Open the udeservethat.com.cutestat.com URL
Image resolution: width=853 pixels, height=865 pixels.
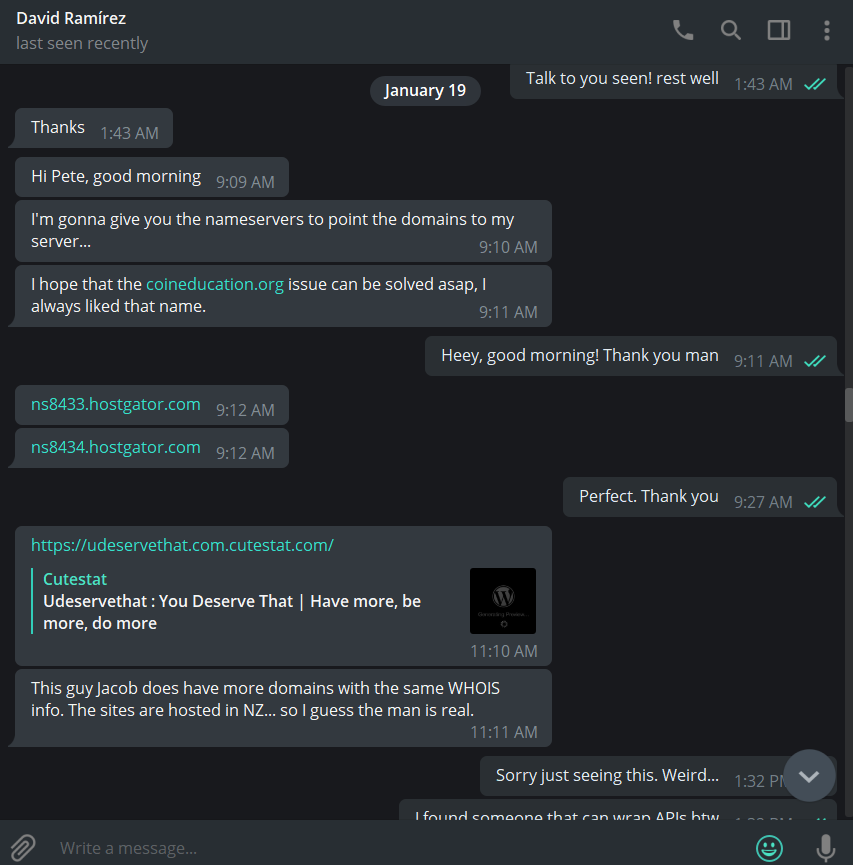tap(182, 545)
